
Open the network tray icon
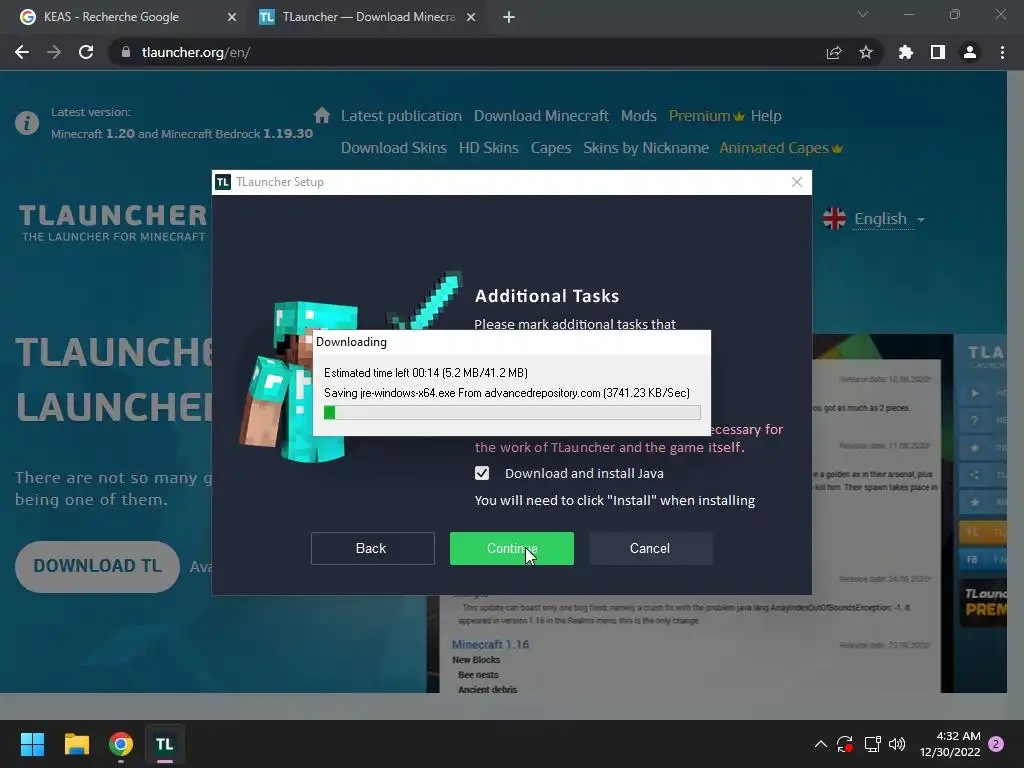(872, 744)
